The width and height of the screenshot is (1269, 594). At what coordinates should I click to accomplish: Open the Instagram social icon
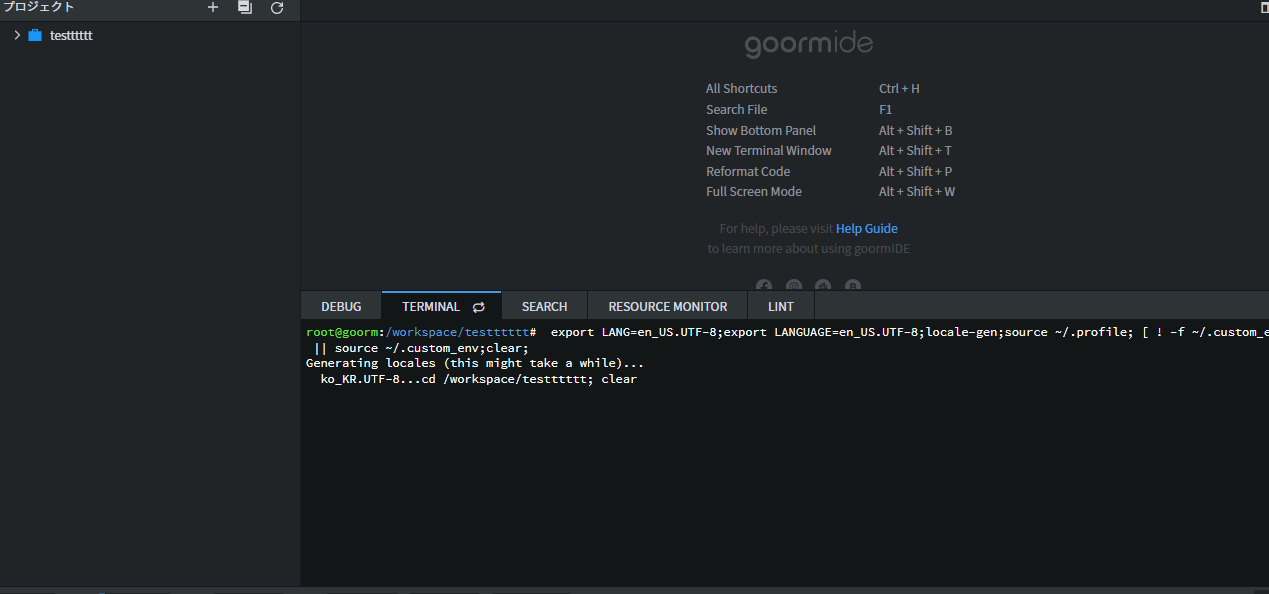[794, 286]
